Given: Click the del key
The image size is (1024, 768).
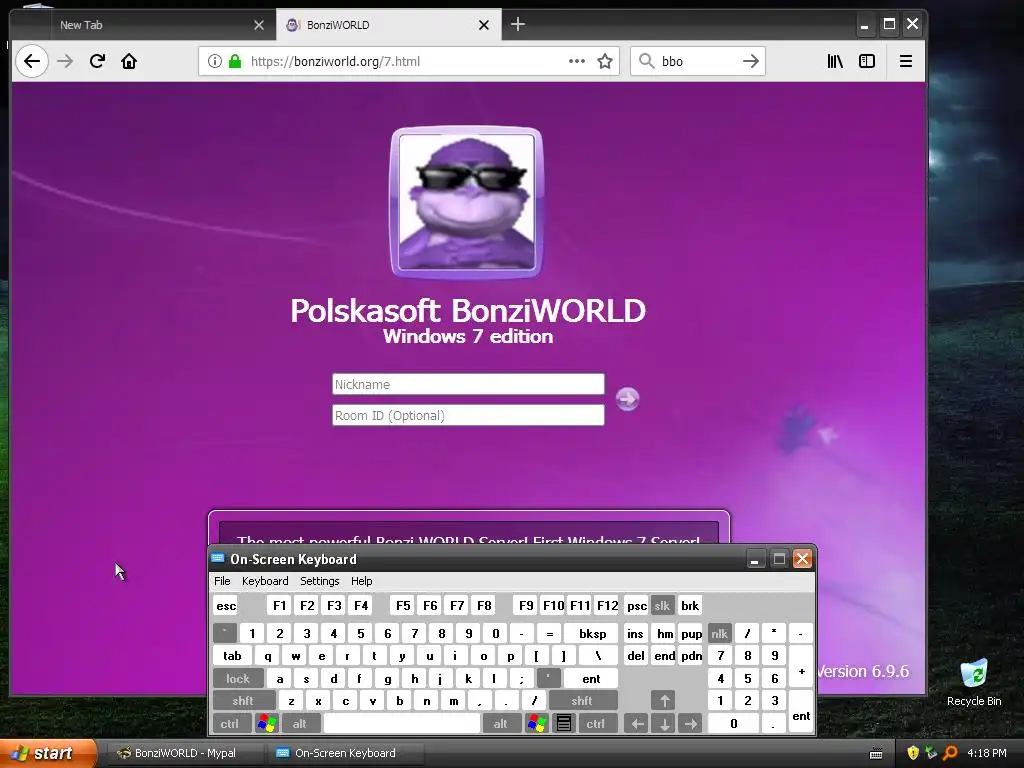Looking at the screenshot, I should [x=636, y=656].
